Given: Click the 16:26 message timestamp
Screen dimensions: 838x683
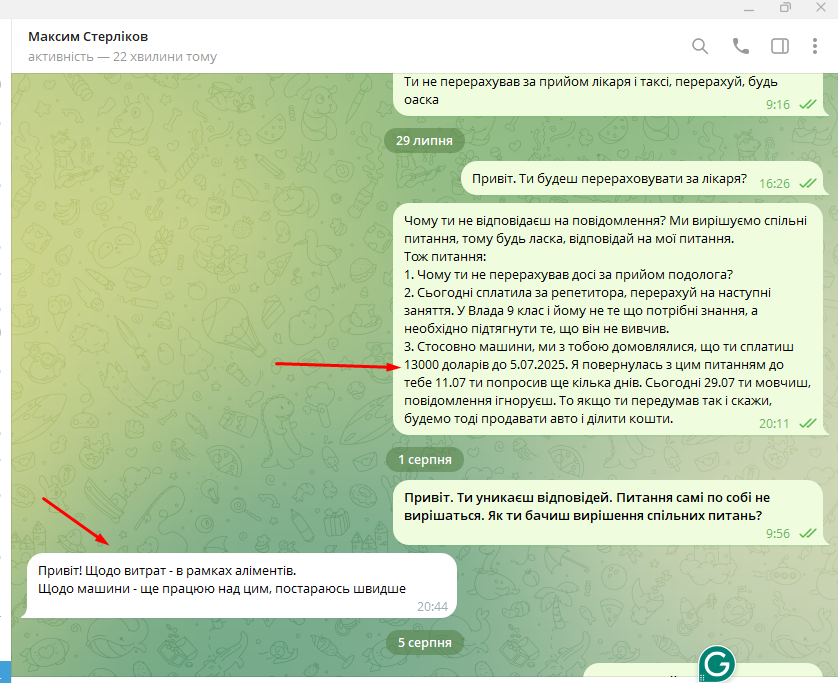Looking at the screenshot, I should tap(774, 184).
